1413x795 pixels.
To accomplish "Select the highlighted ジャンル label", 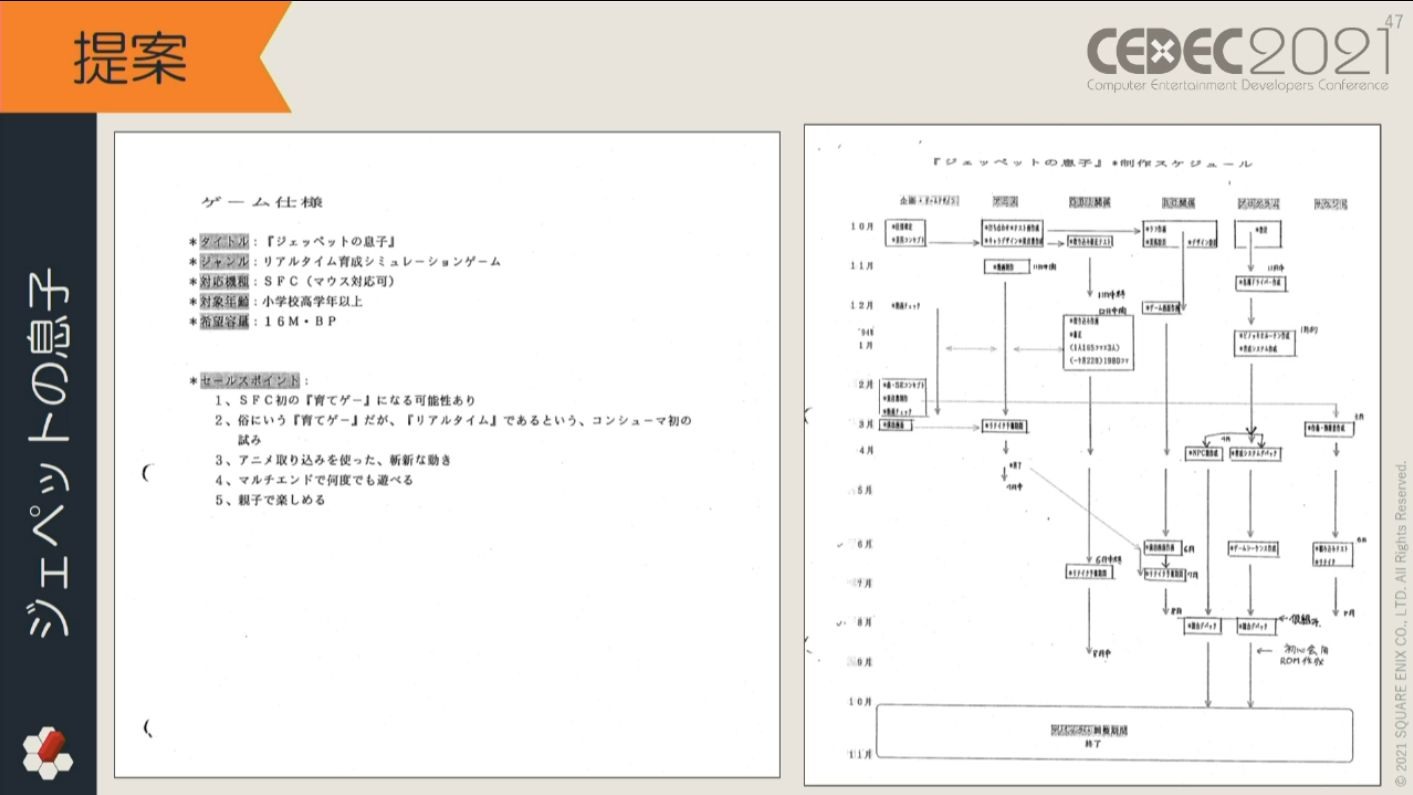I will coord(223,261).
